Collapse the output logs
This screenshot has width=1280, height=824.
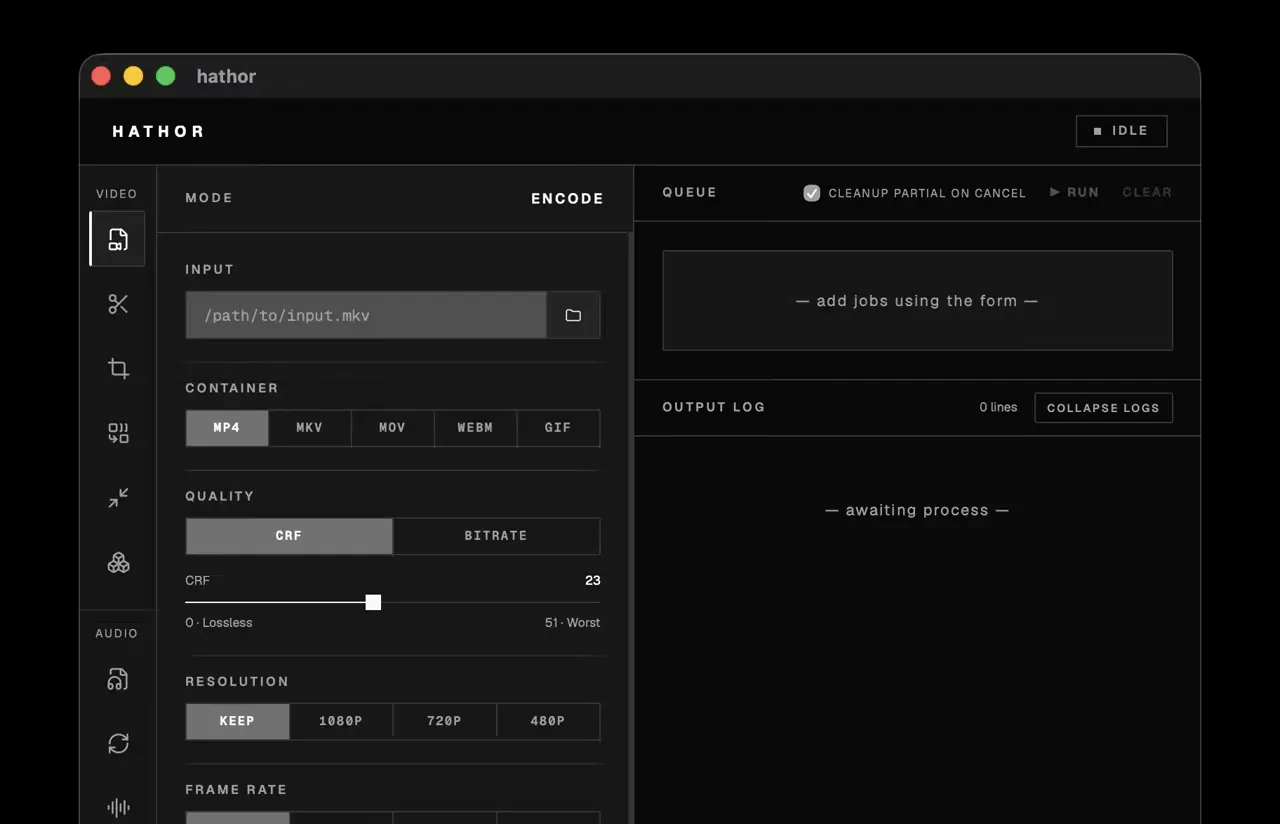[x=1103, y=407]
